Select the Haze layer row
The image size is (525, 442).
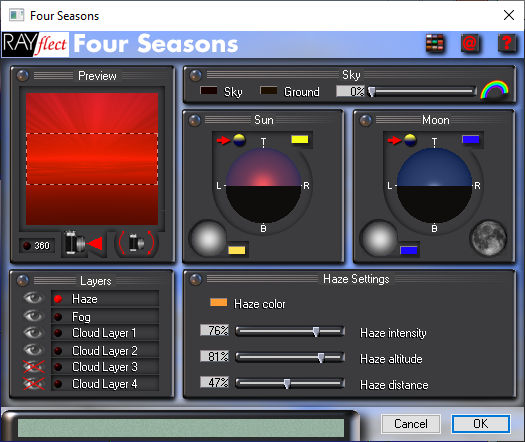tap(105, 299)
